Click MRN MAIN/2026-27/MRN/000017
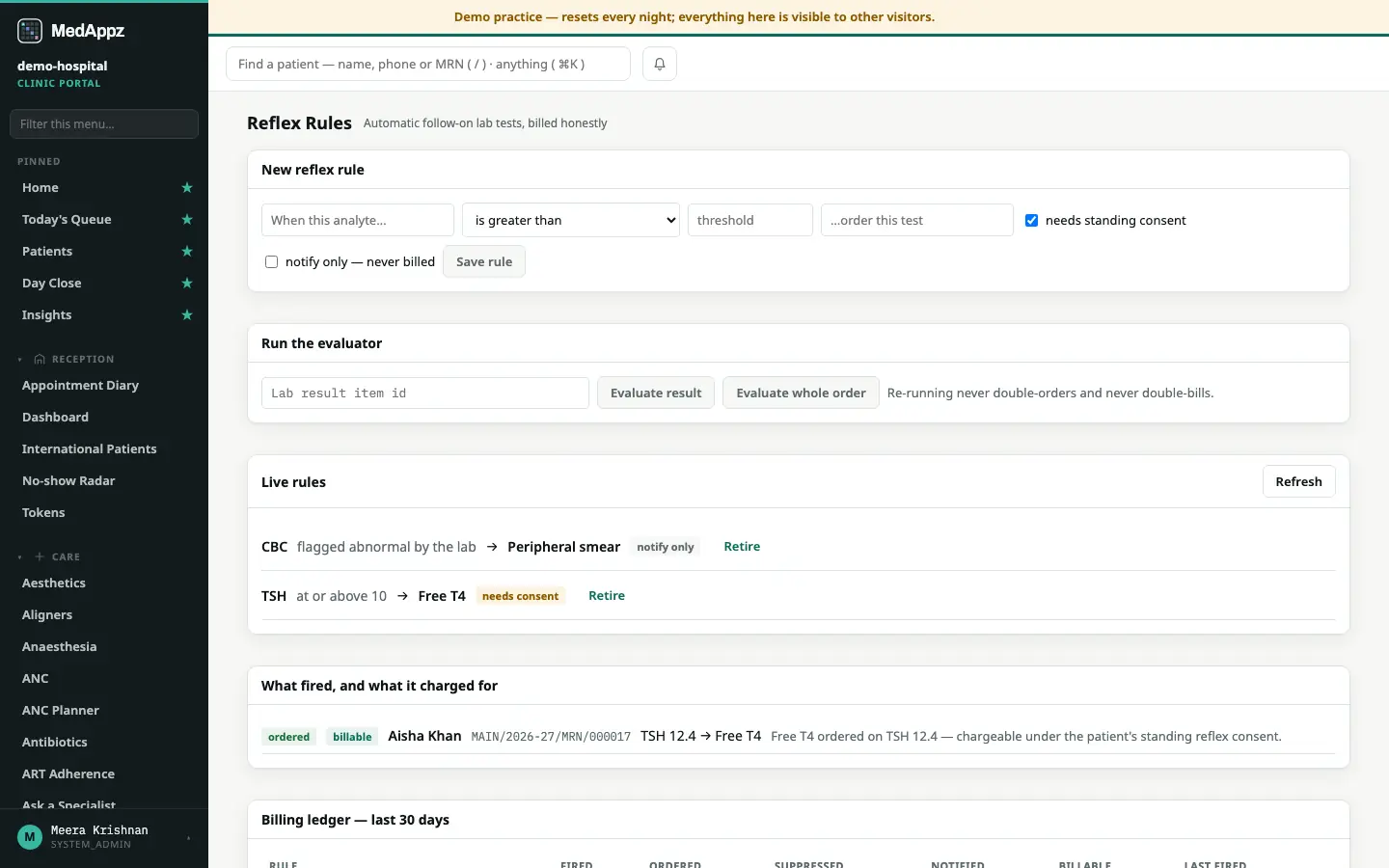The width and height of the screenshot is (1389, 868). (551, 737)
